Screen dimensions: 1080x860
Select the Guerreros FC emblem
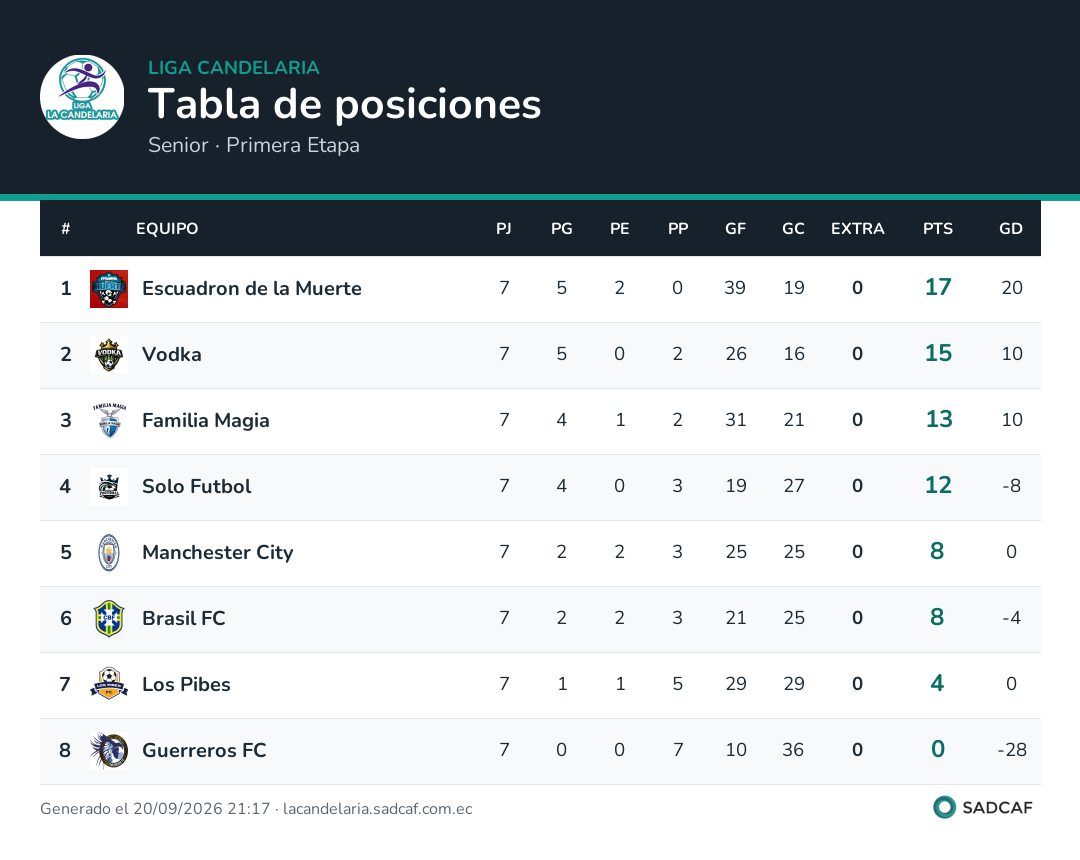tap(109, 751)
